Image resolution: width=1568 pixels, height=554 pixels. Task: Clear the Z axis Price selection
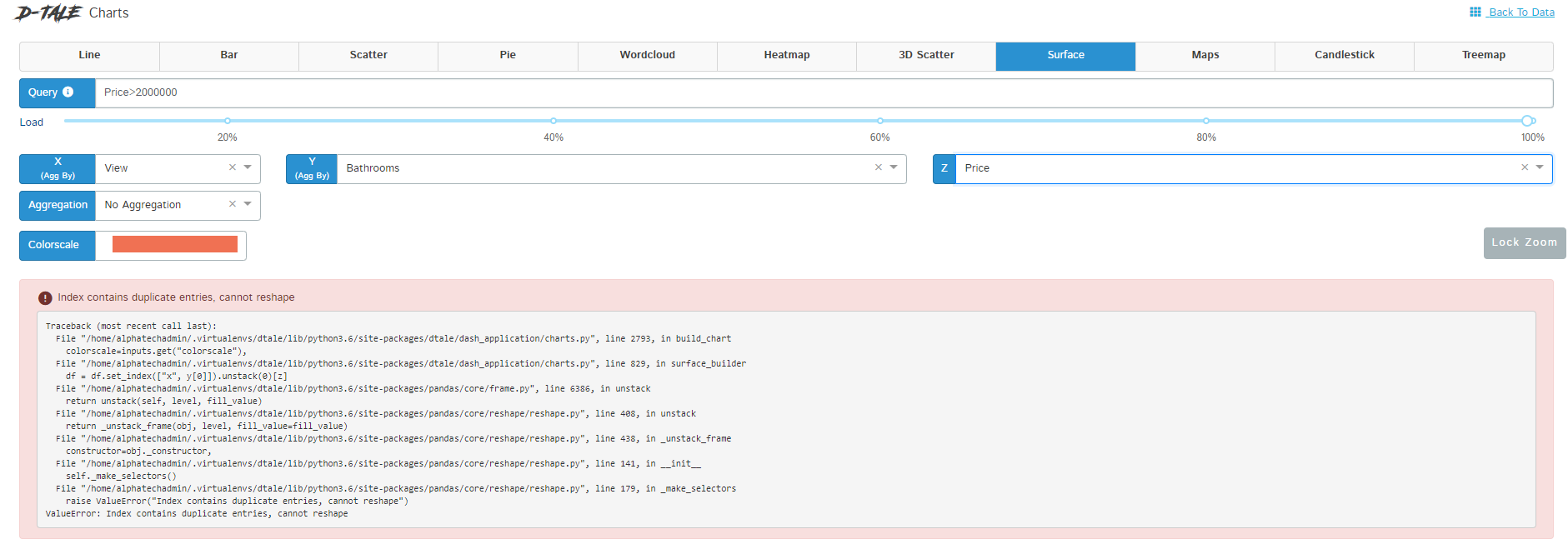1524,167
